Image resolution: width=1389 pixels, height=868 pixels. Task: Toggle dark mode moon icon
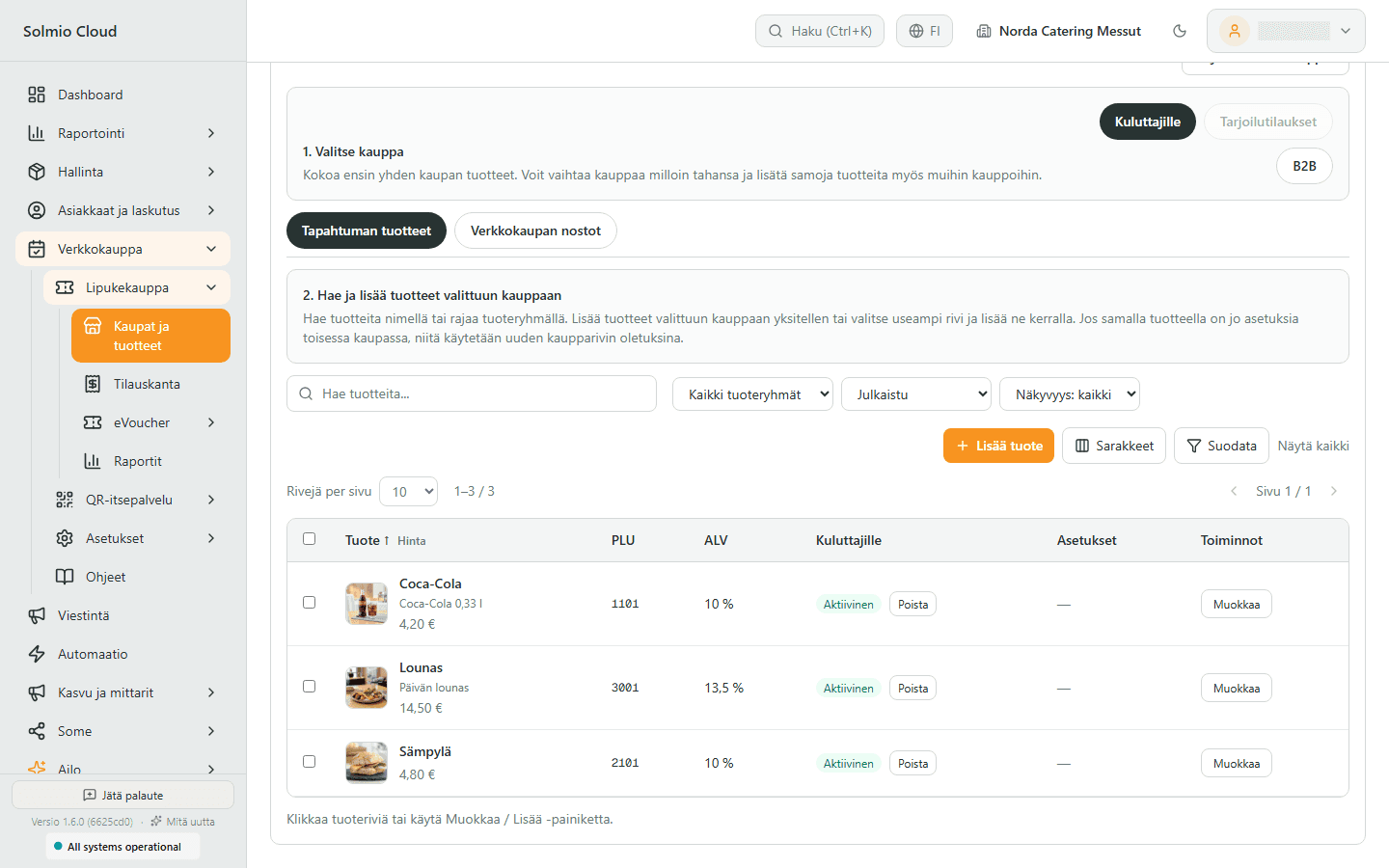[1180, 31]
